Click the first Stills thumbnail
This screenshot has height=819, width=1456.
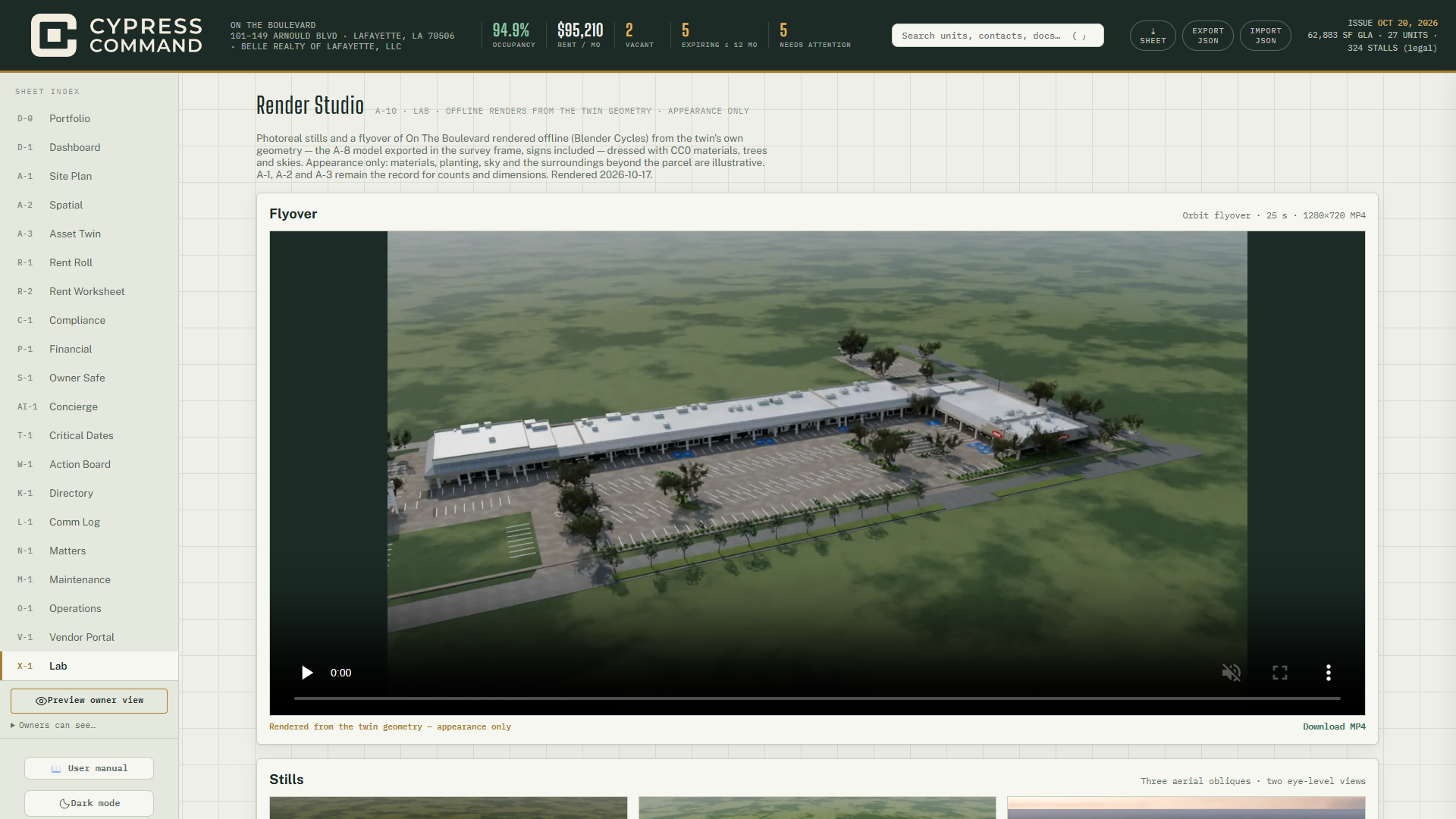[448, 808]
